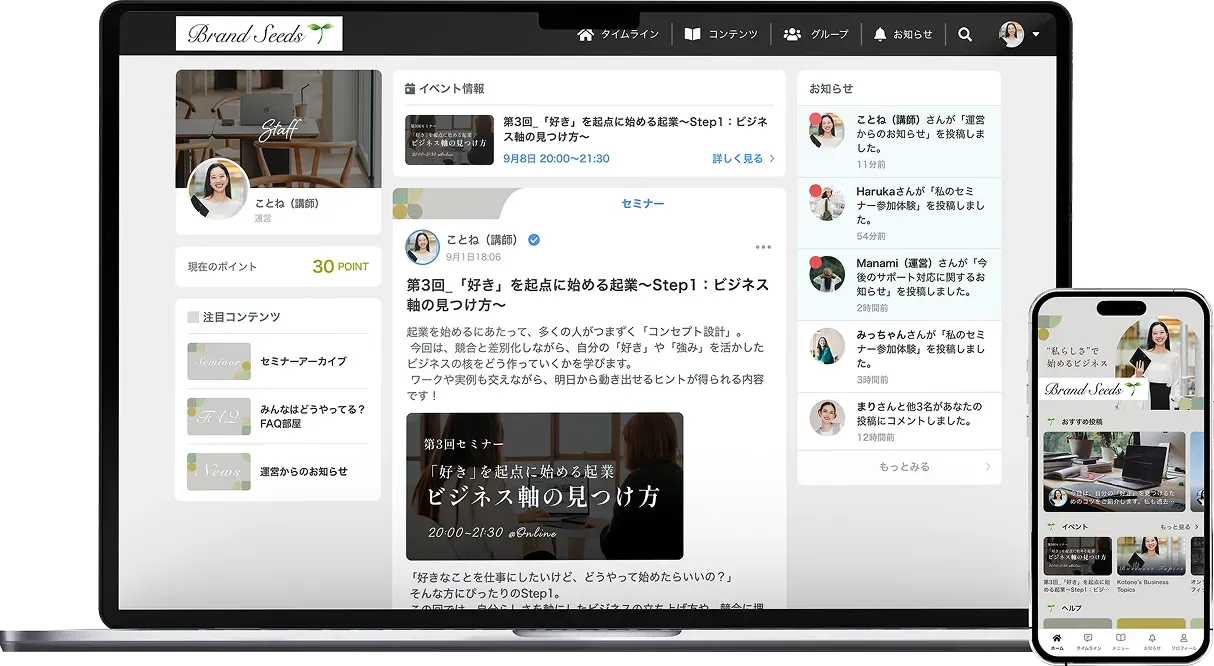This screenshot has width=1214, height=666.
Task: Click the イベント情報 calendar icon
Action: click(410, 89)
